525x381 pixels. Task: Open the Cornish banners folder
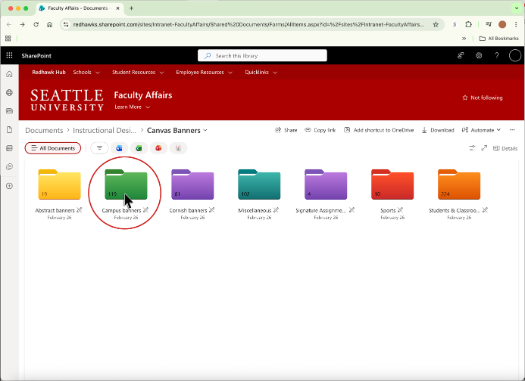192,185
